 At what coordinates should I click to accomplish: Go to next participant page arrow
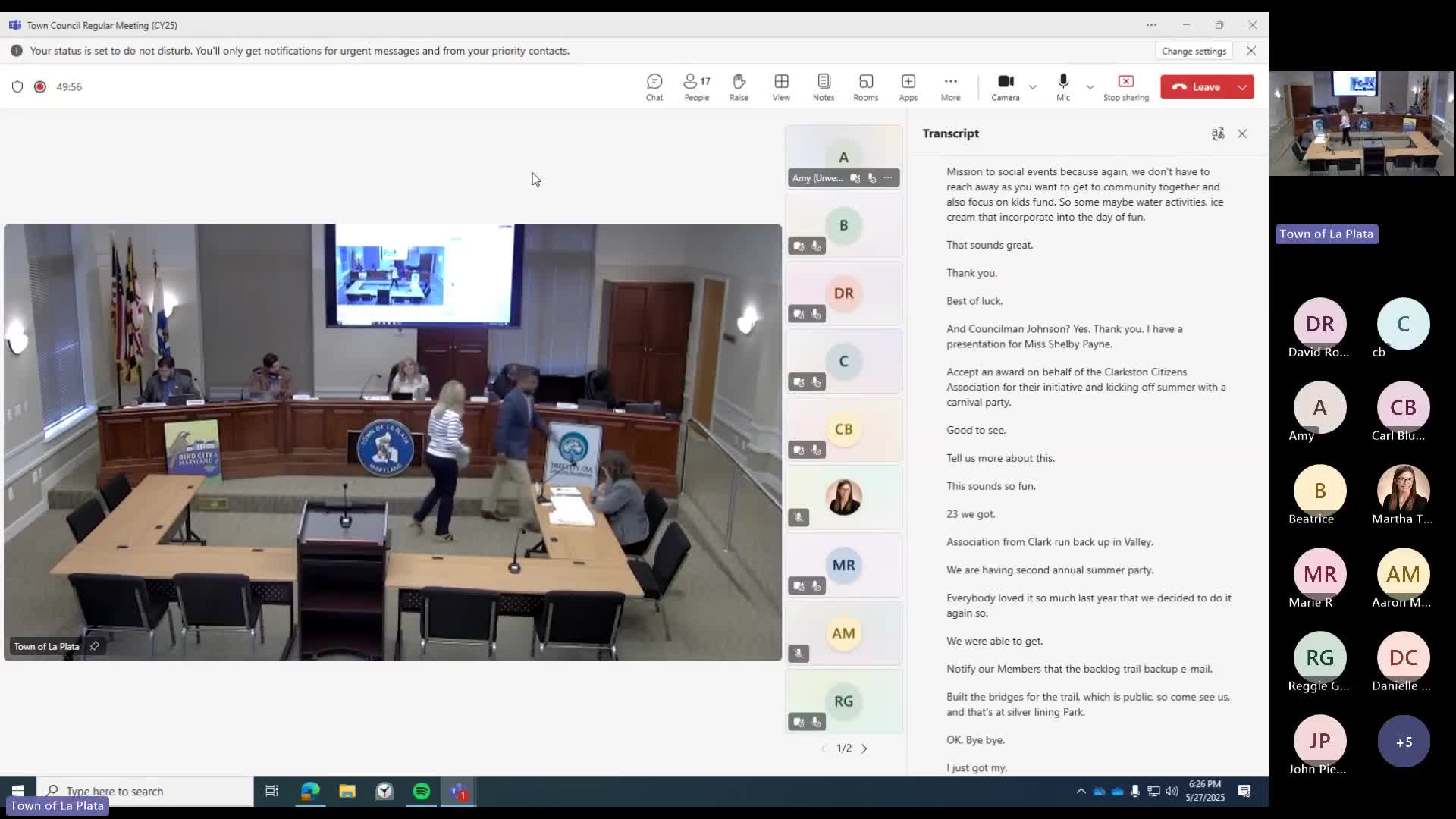coord(864,748)
